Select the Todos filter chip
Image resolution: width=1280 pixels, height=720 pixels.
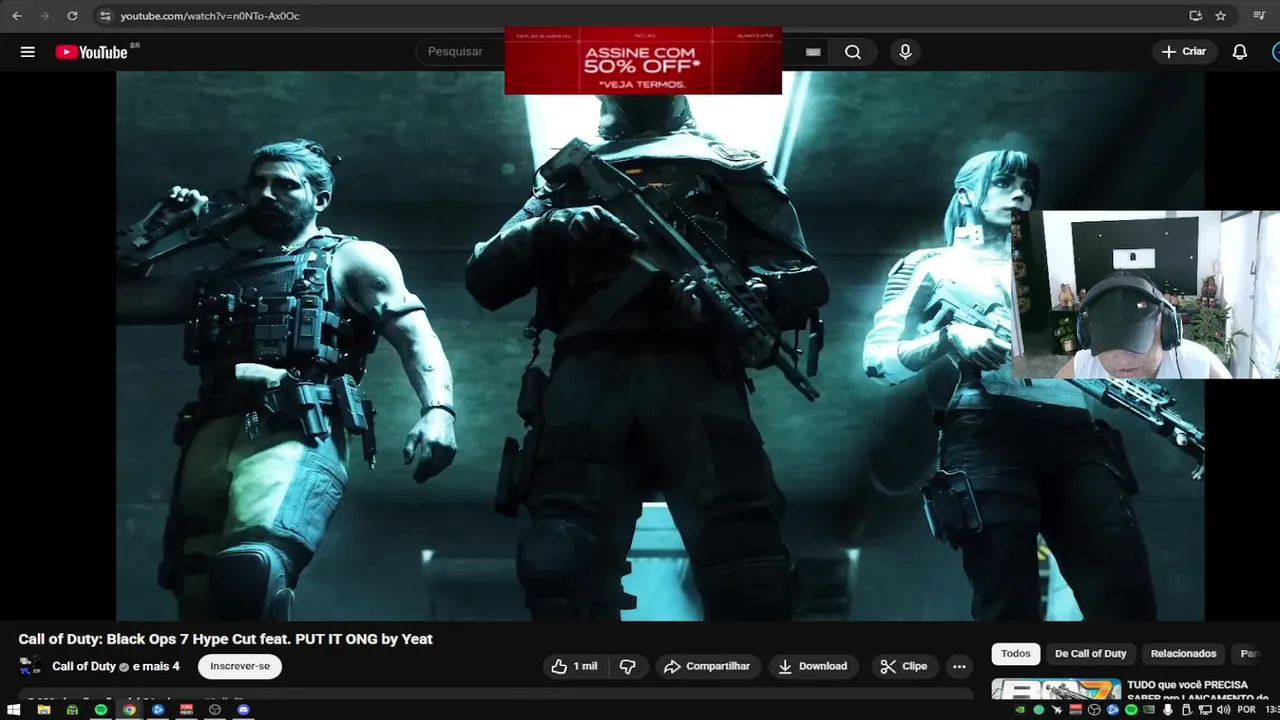tap(1016, 654)
